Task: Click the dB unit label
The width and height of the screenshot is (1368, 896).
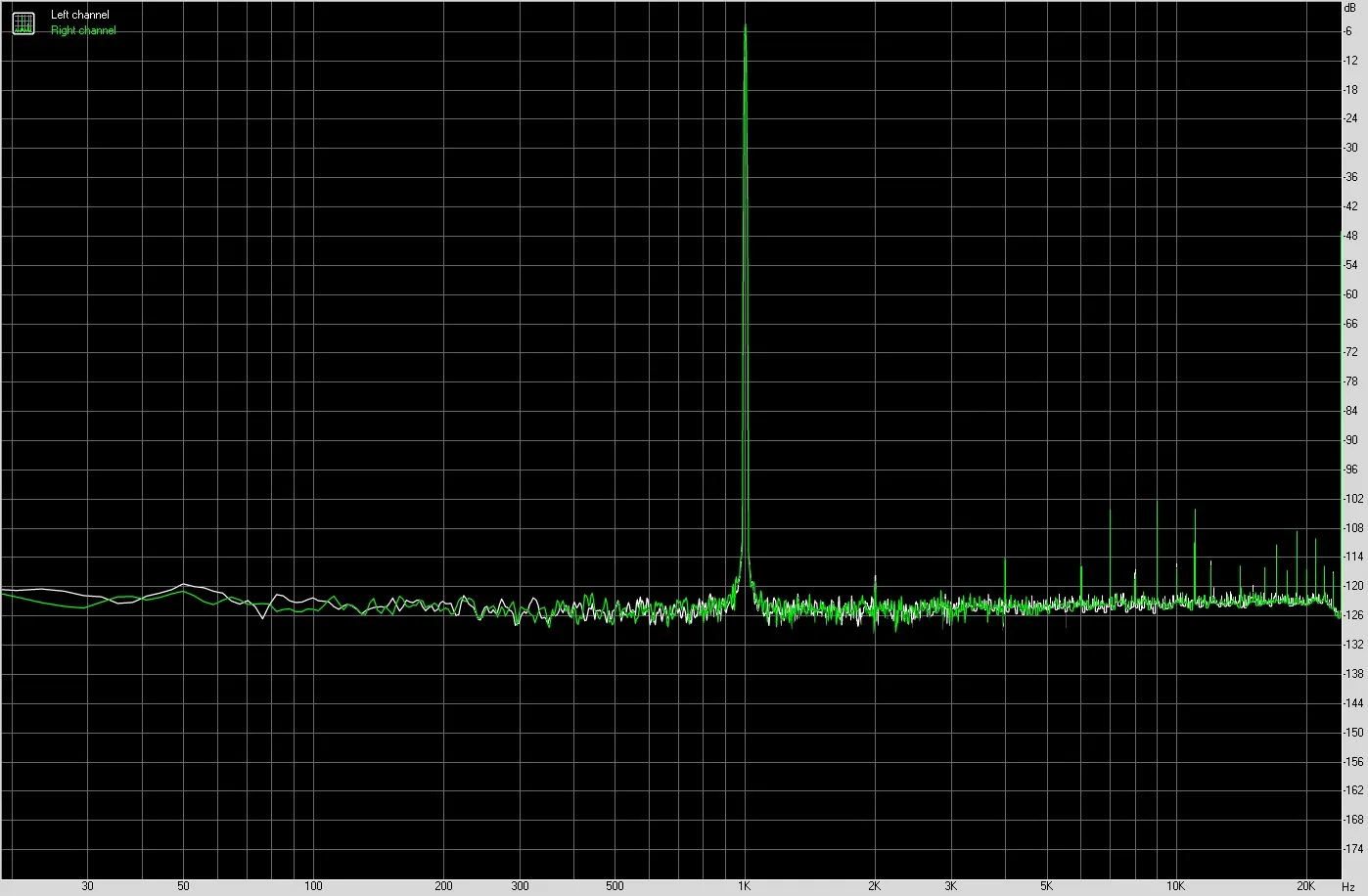Action: click(1350, 7)
